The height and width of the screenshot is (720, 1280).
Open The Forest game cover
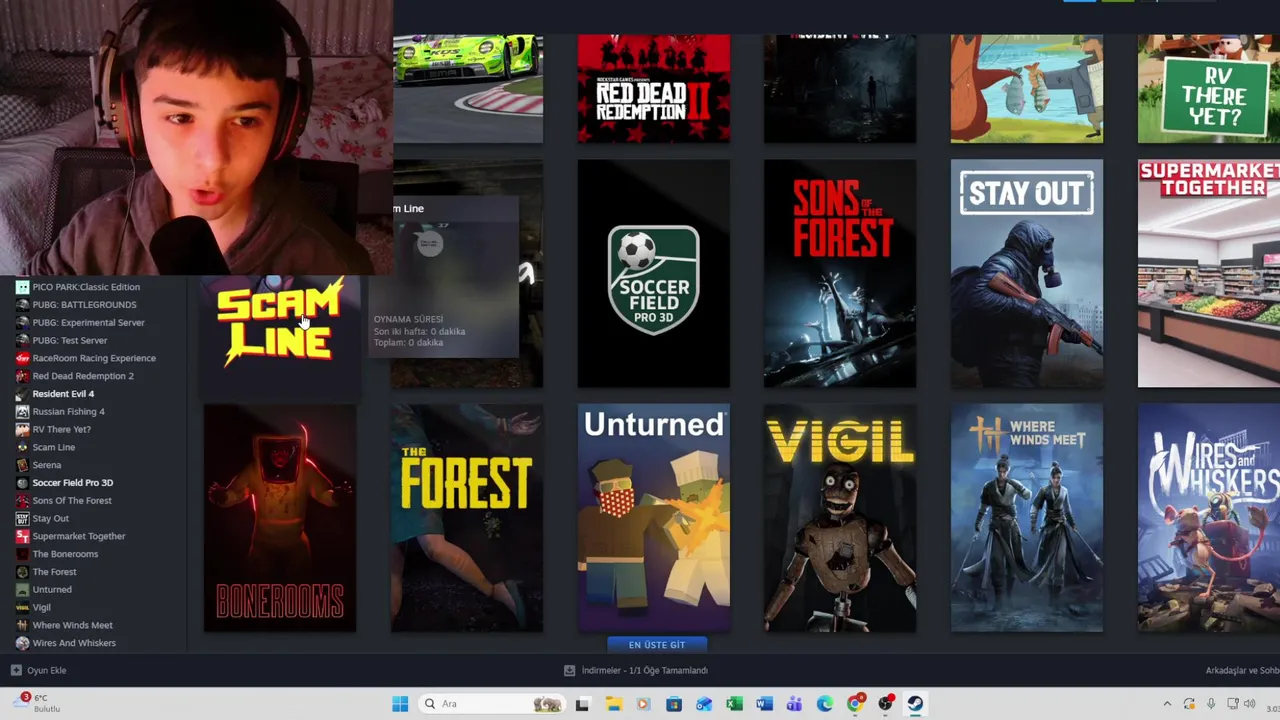click(467, 518)
